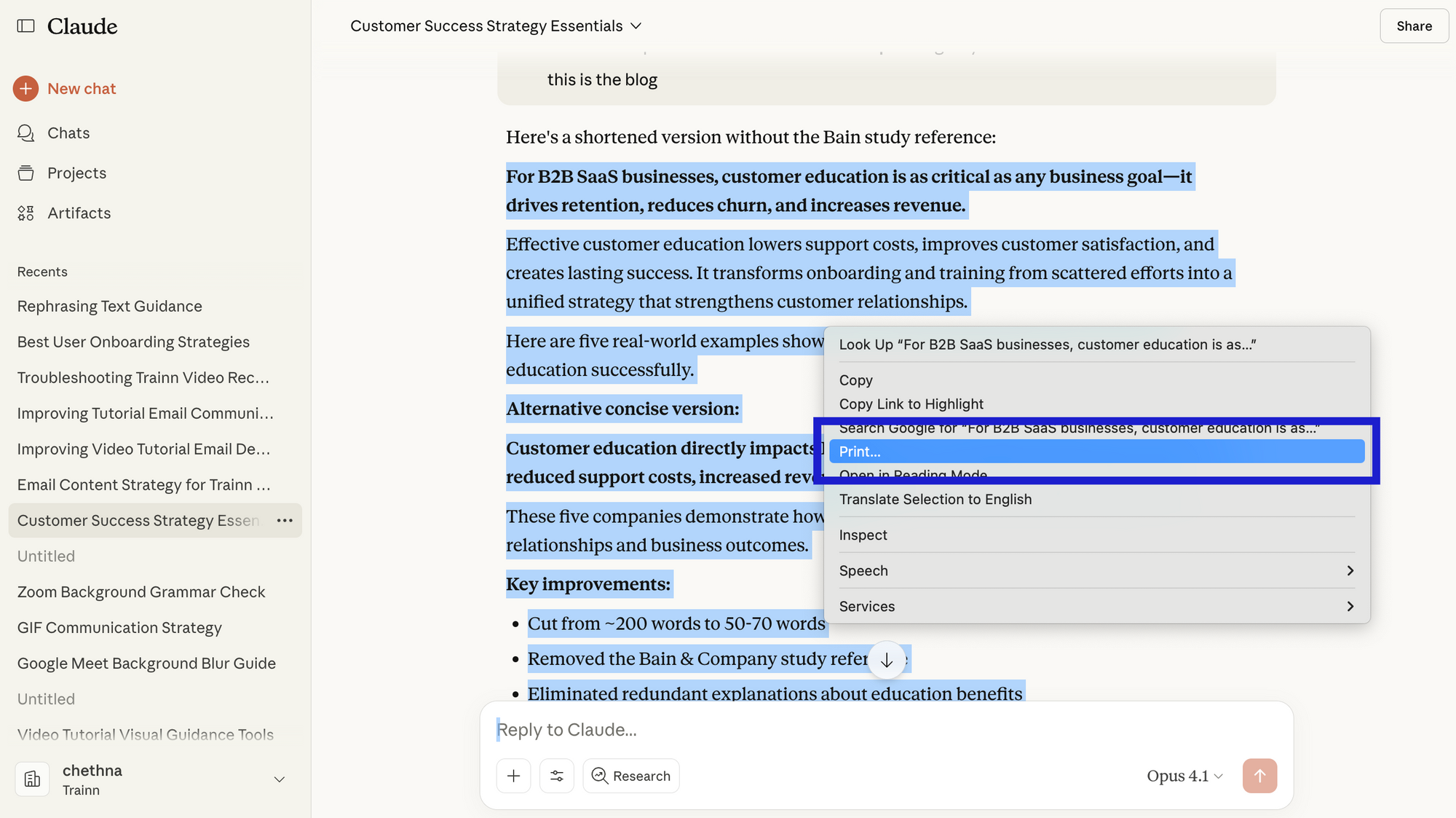This screenshot has width=1456, height=818.
Task: Click the Share button
Action: click(x=1414, y=25)
